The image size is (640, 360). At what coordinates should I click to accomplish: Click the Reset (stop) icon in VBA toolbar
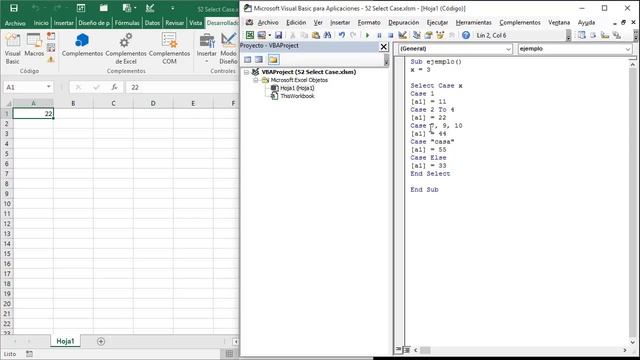(391, 36)
